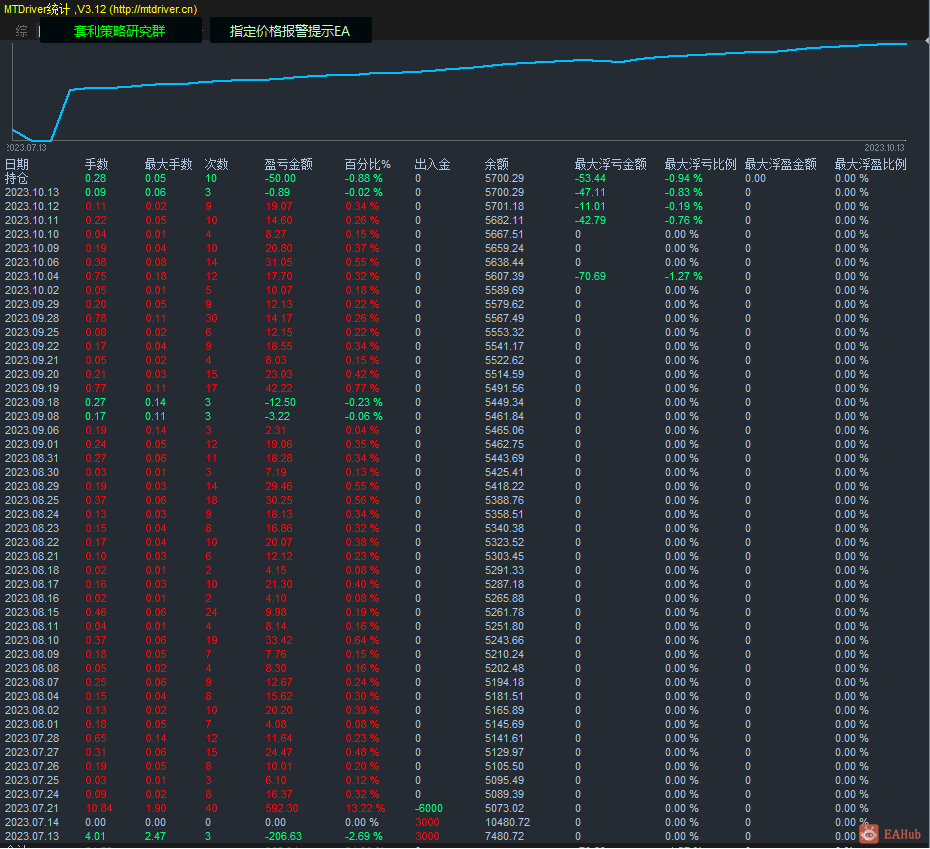Click the -1.27 % floating loss ratio
The height and width of the screenshot is (849, 930).
click(684, 276)
